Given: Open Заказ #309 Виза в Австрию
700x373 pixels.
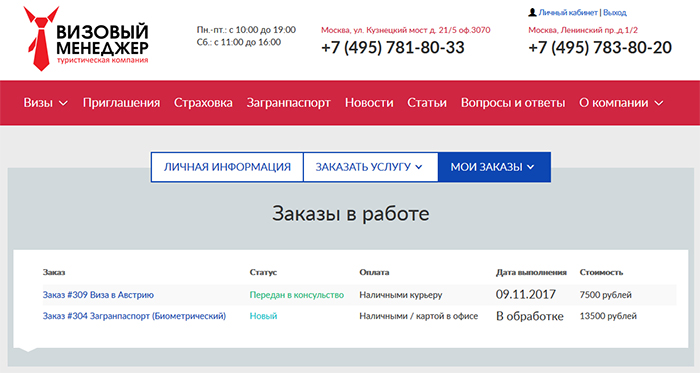Looking at the screenshot, I should pos(98,295).
